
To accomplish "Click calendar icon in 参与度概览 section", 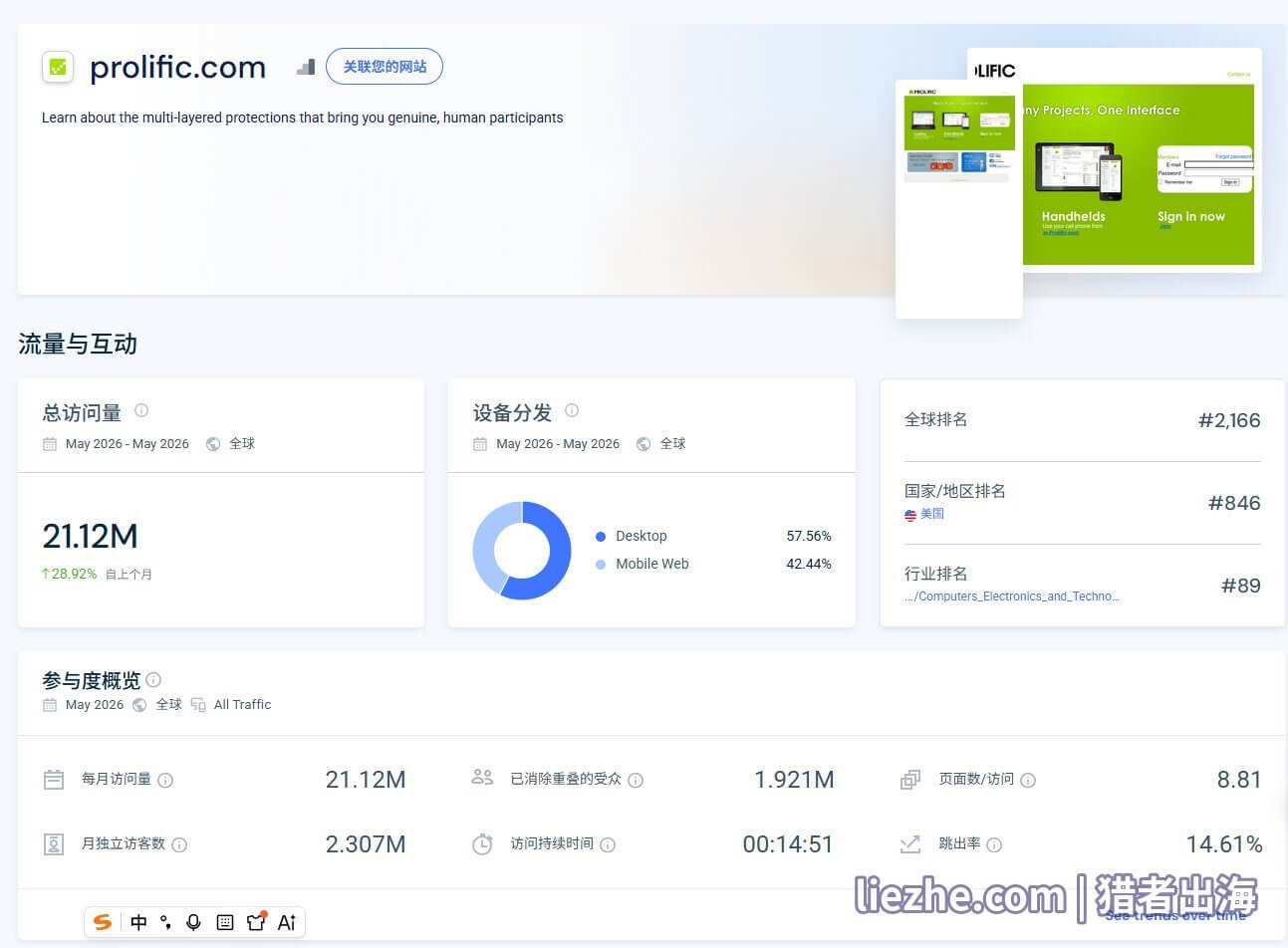I will (50, 705).
